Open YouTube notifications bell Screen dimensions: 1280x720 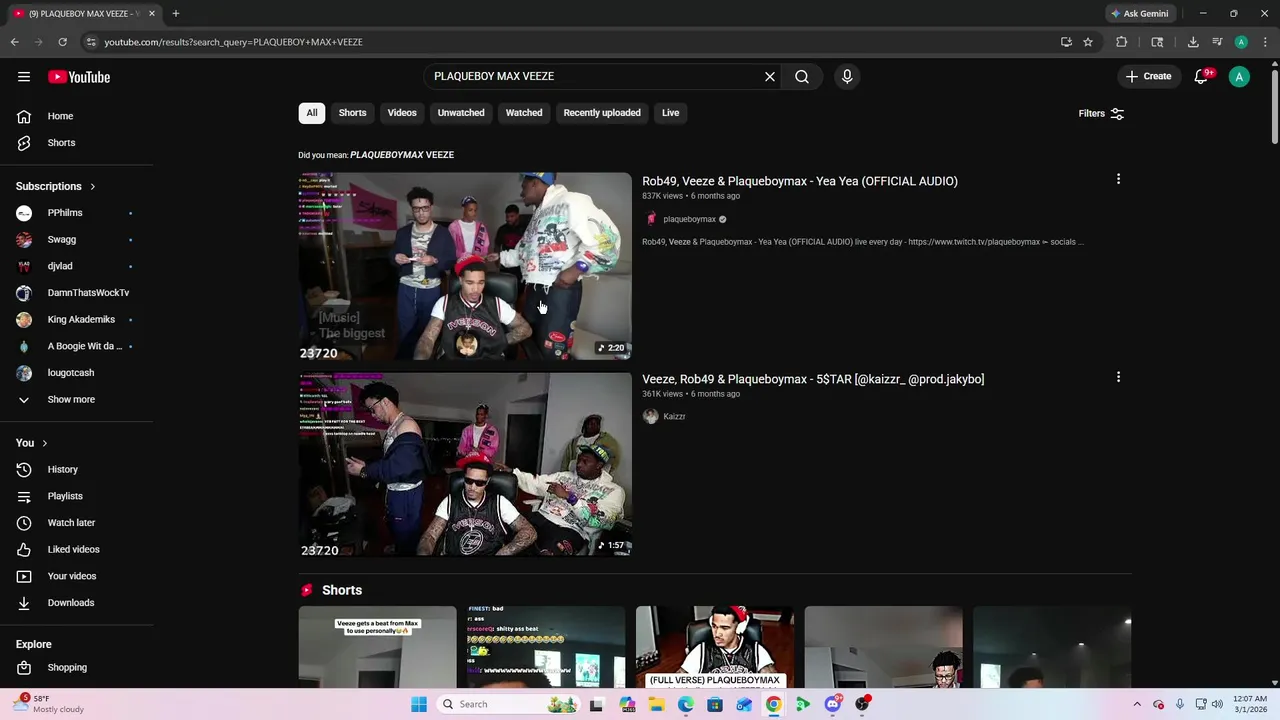pyautogui.click(x=1202, y=76)
